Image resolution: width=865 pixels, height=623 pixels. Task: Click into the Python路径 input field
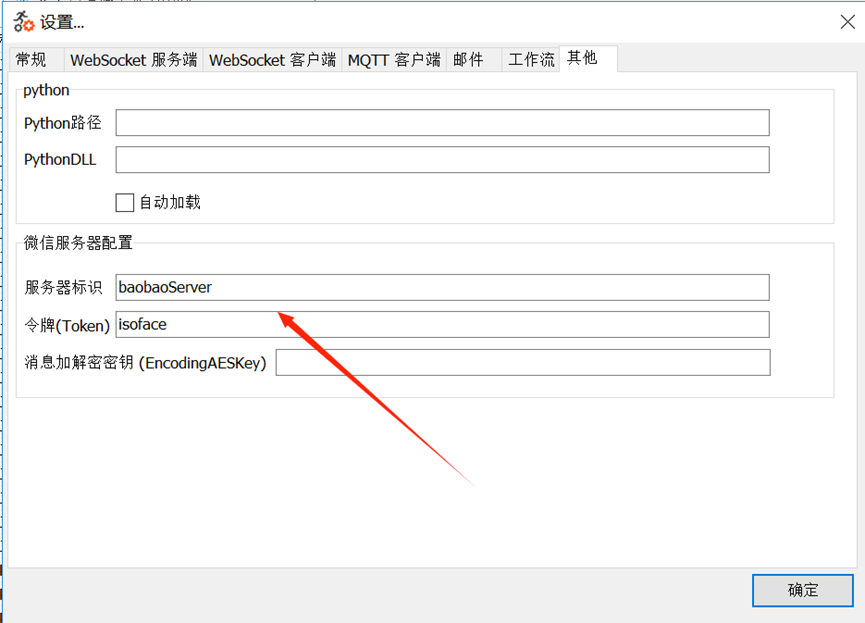pos(442,123)
